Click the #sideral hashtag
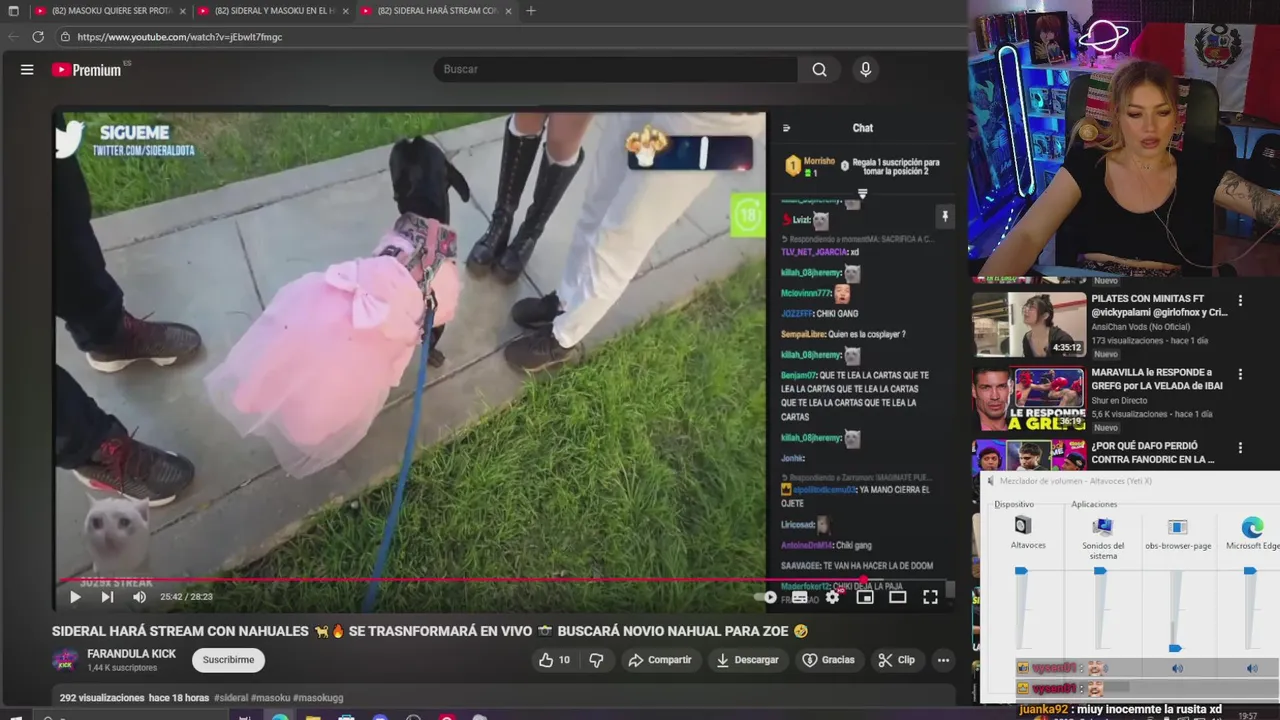Image resolution: width=1280 pixels, height=720 pixels. (x=231, y=698)
